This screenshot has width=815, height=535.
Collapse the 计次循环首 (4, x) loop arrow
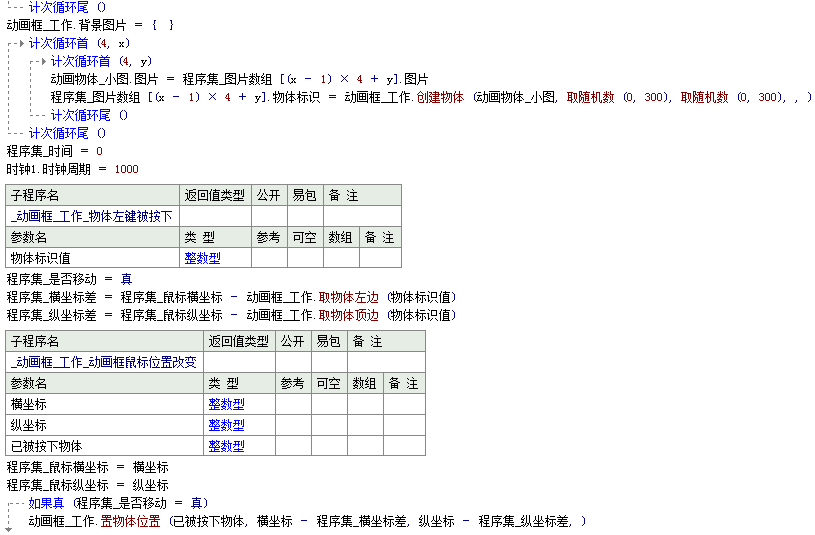(x=22, y=43)
